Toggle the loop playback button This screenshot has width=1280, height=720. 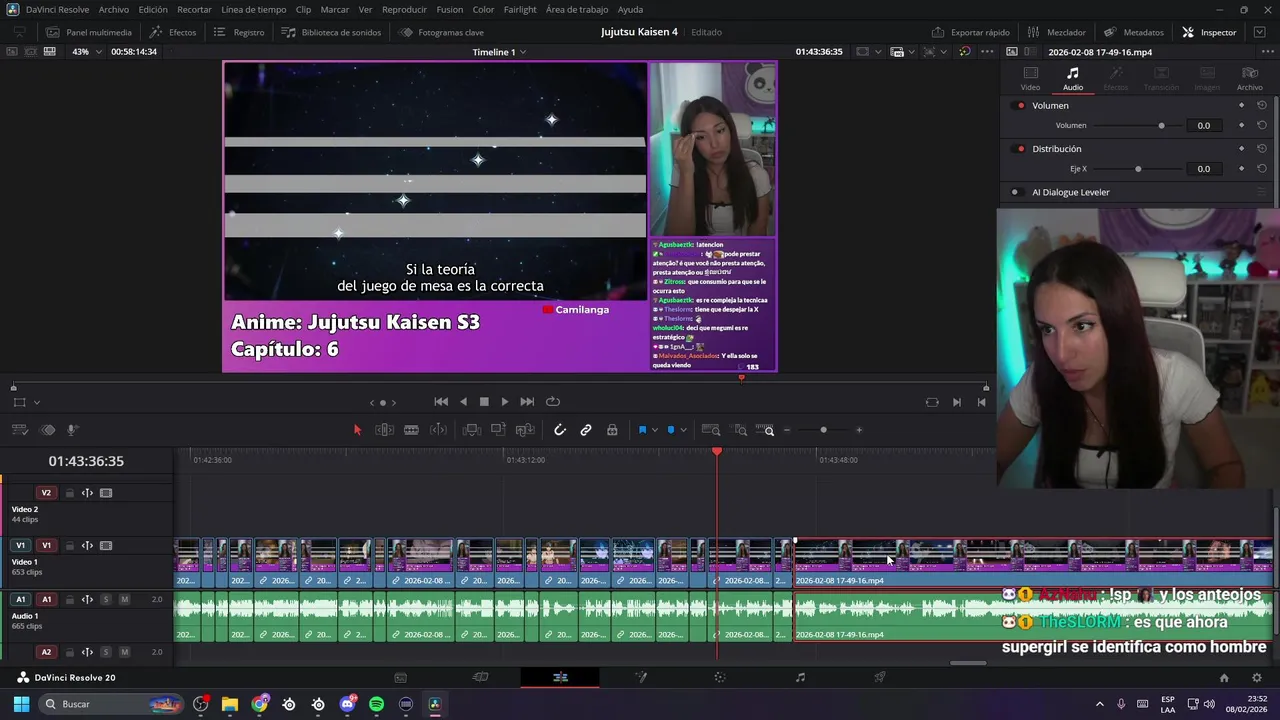tap(553, 402)
